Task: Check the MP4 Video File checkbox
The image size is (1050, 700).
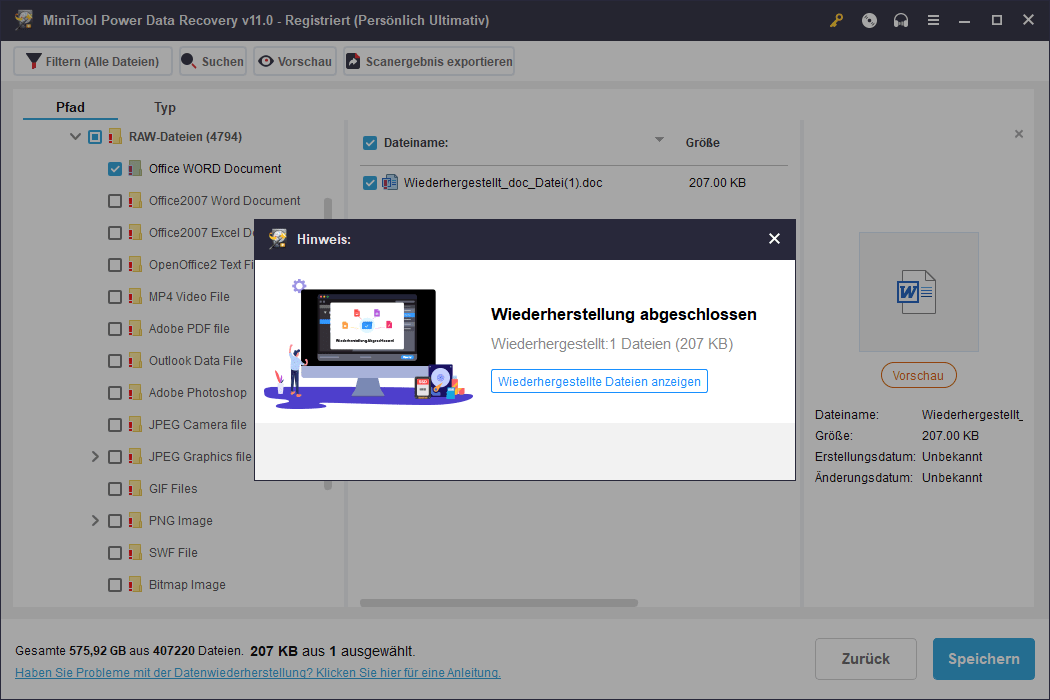Action: [x=115, y=297]
